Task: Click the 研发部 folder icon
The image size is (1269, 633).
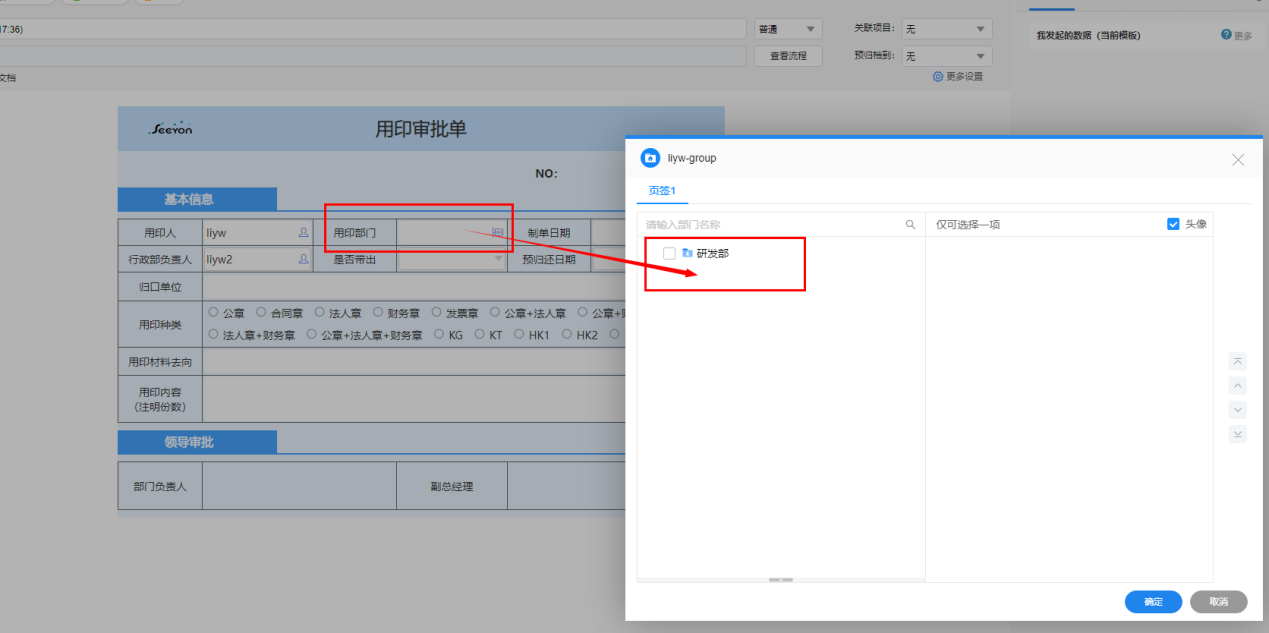Action: tap(687, 254)
